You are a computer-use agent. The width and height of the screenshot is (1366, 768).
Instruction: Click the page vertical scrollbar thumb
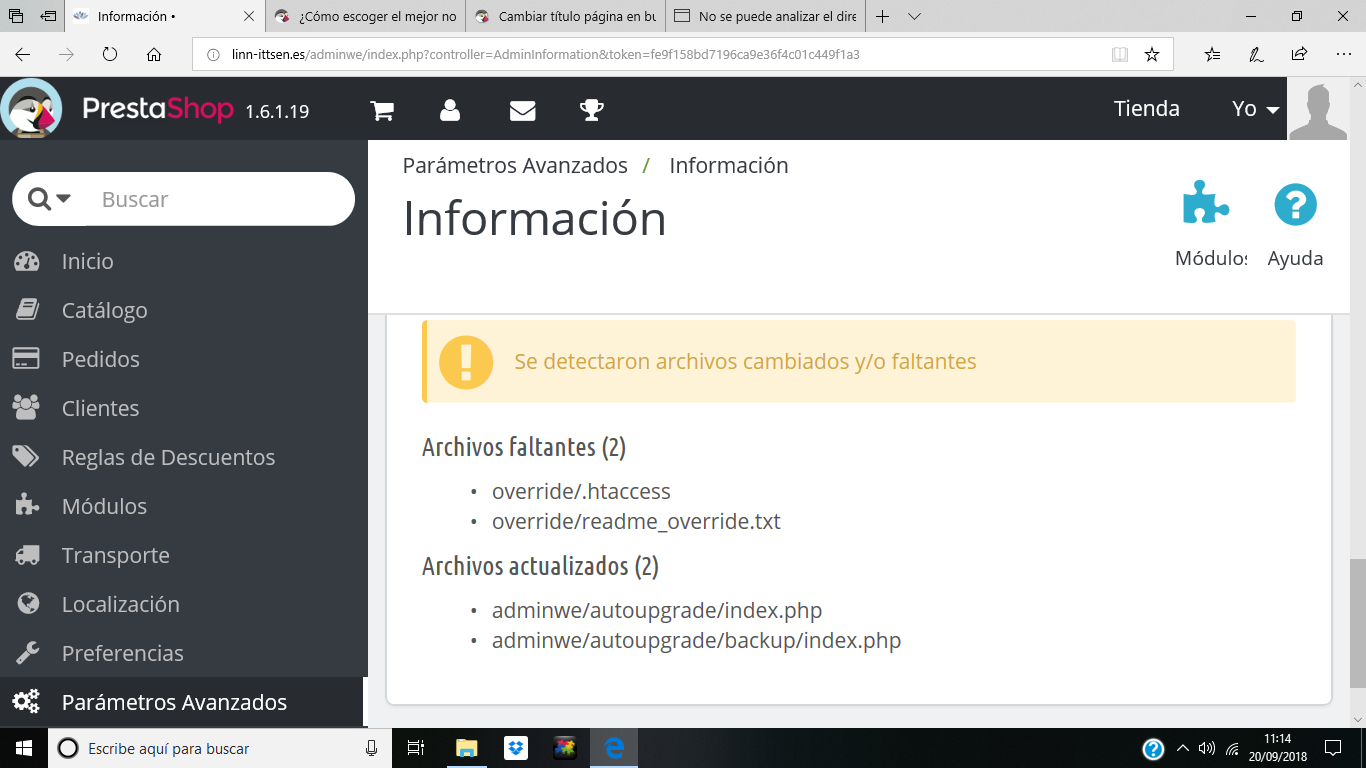coord(1357,623)
